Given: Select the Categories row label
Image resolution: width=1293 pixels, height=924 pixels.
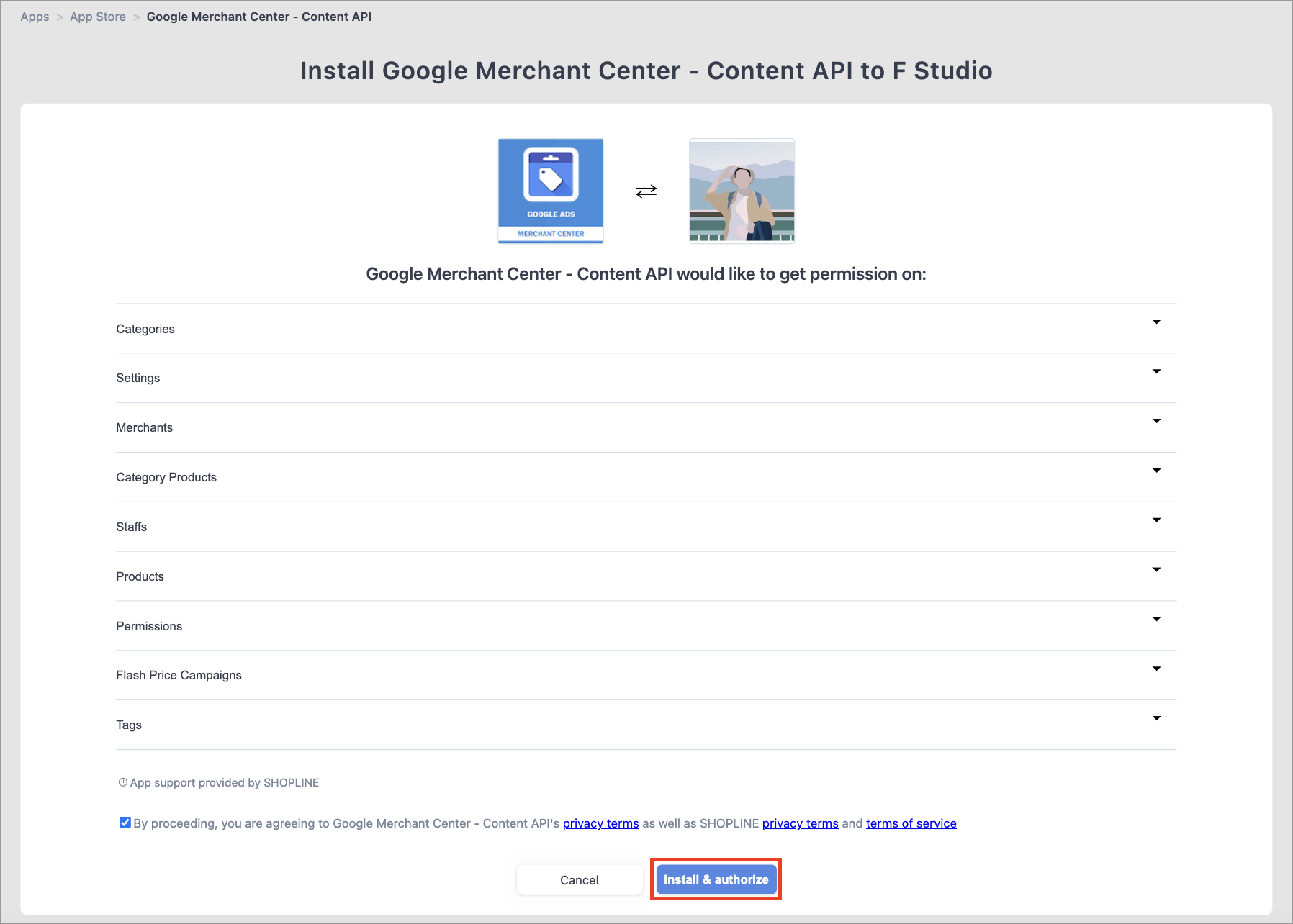Looking at the screenshot, I should click(145, 329).
